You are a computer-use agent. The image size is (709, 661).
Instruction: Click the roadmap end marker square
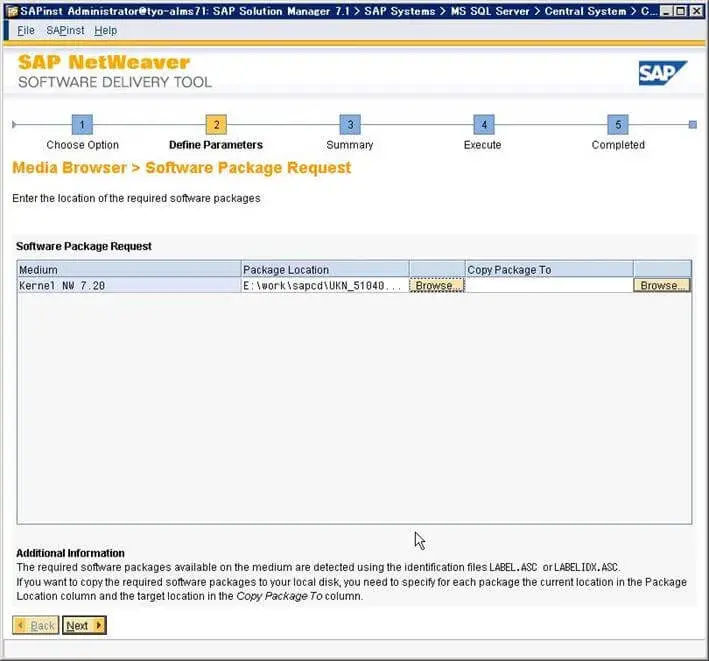tap(692, 125)
